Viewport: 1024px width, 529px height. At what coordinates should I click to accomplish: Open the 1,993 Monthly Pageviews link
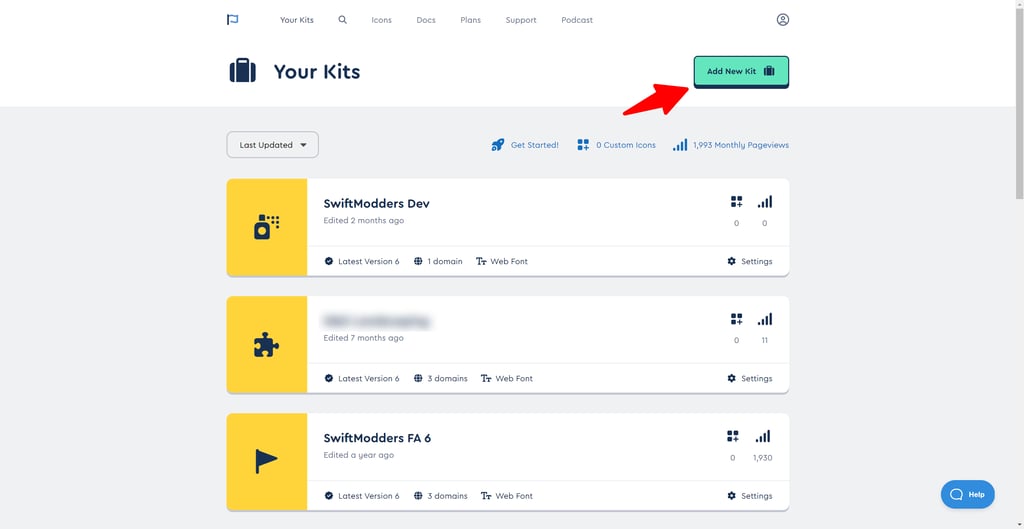click(x=741, y=146)
